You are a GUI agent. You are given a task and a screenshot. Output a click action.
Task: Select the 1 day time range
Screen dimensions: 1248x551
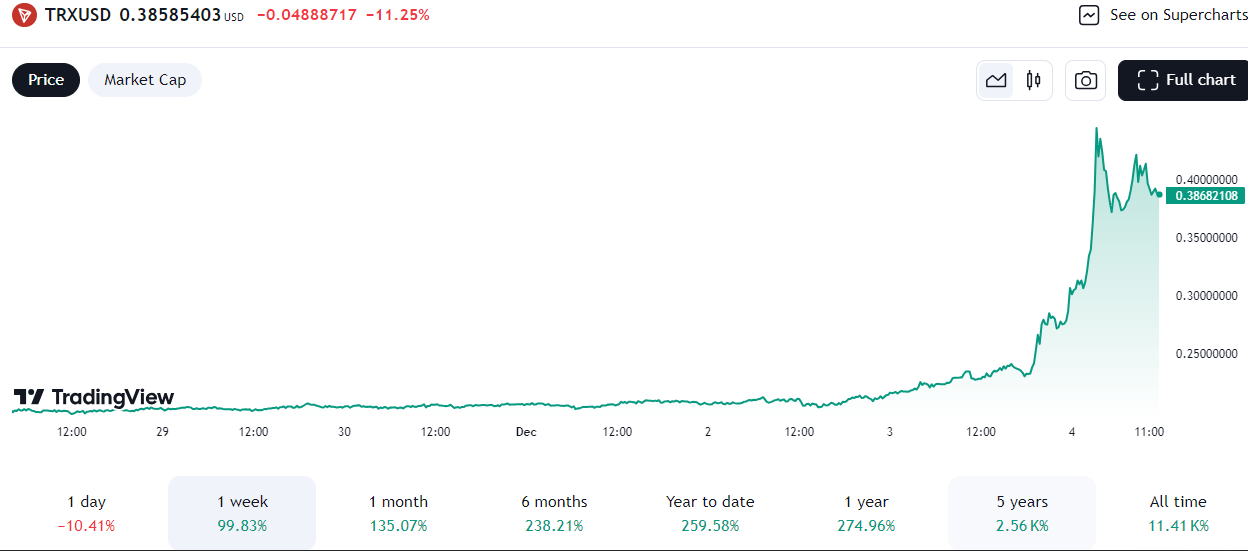86,512
